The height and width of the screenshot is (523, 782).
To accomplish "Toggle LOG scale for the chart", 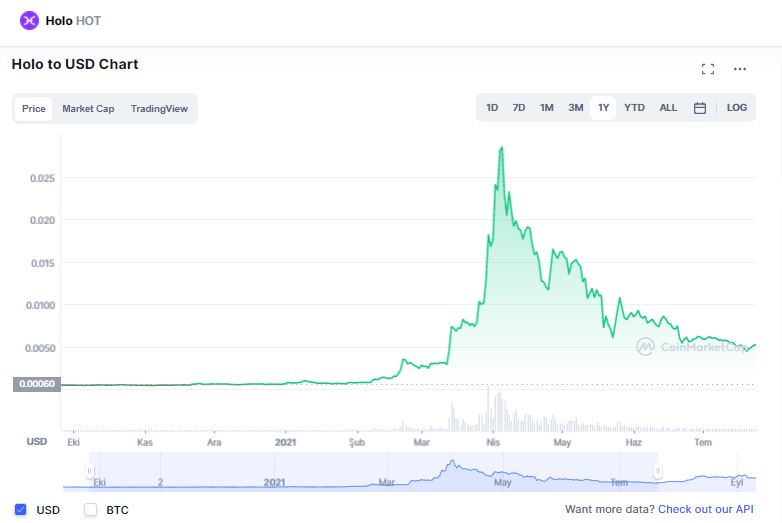I will click(737, 108).
